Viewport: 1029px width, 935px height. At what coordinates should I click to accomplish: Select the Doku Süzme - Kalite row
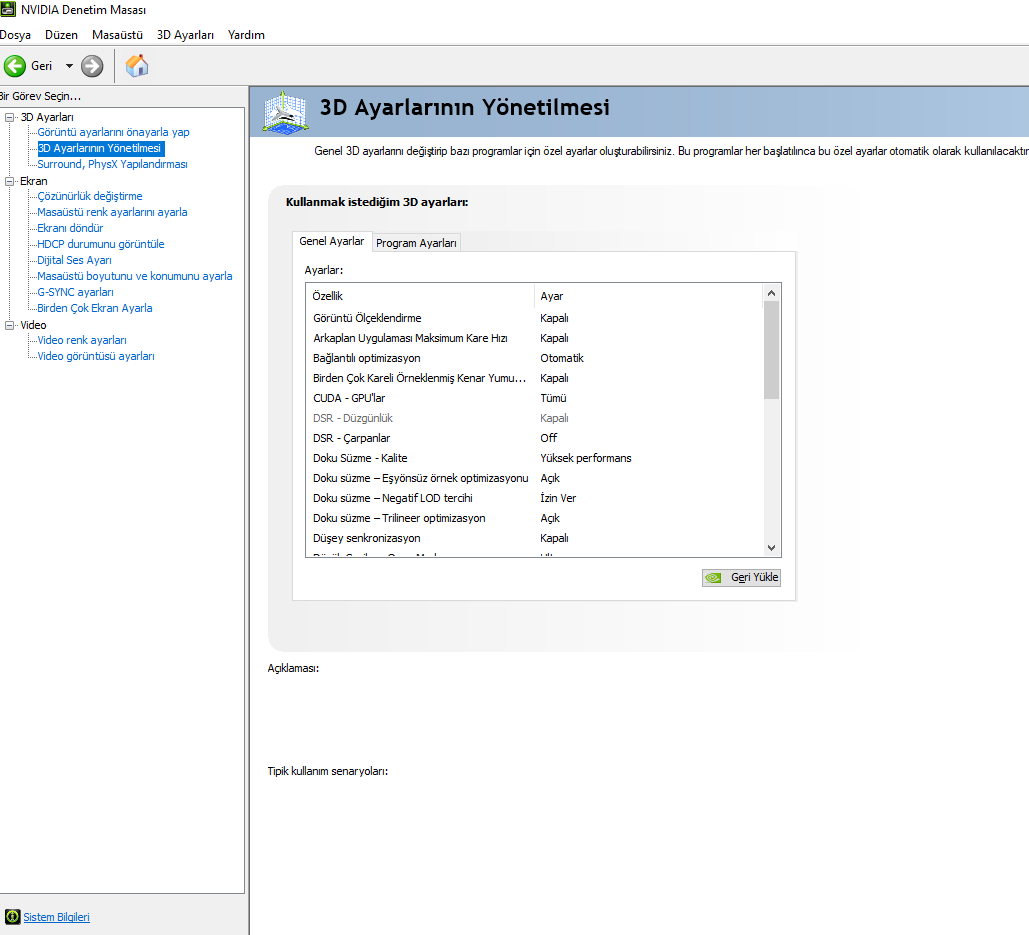coord(534,458)
